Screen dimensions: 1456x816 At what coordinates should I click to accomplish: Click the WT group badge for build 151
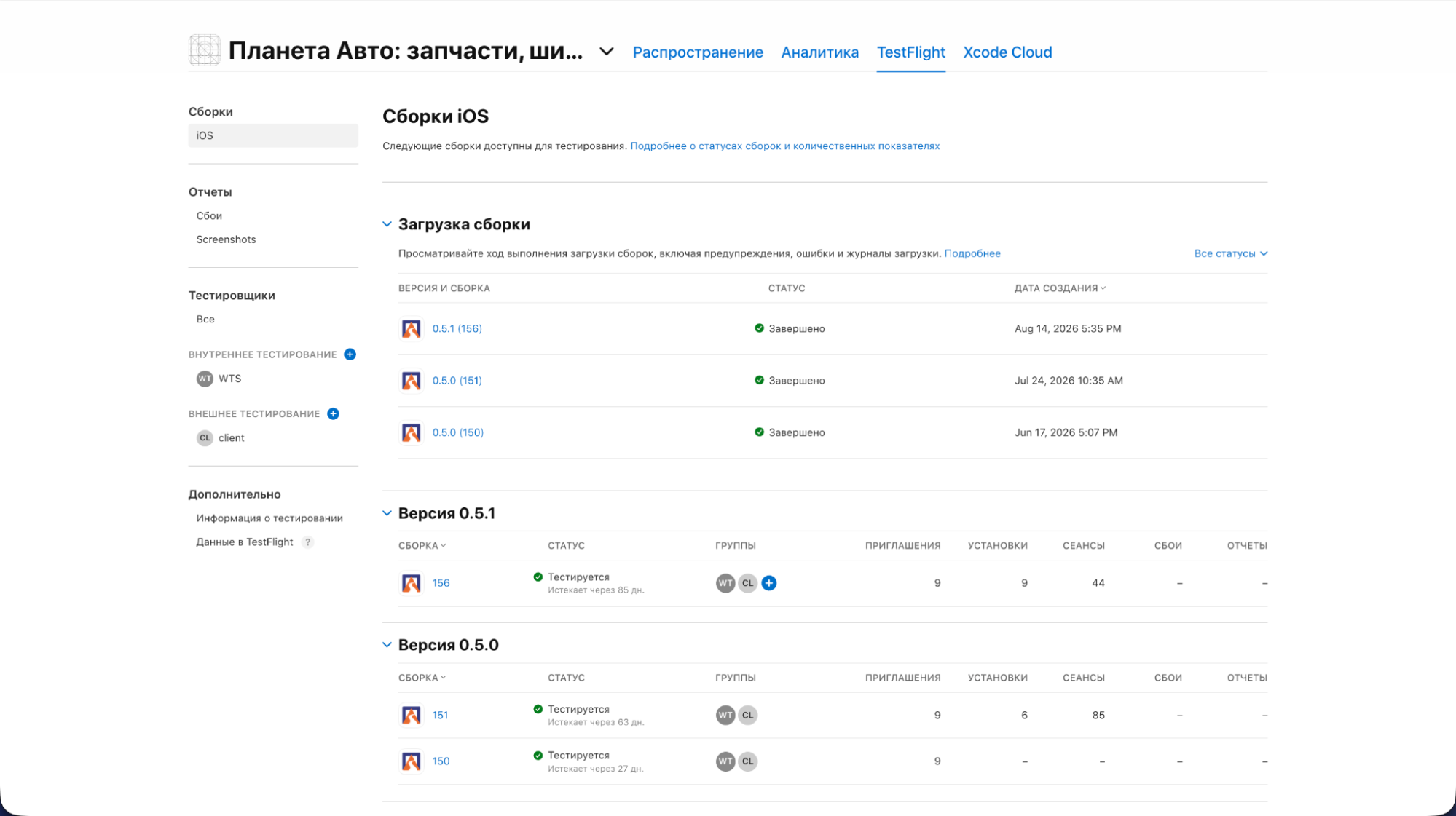point(725,715)
